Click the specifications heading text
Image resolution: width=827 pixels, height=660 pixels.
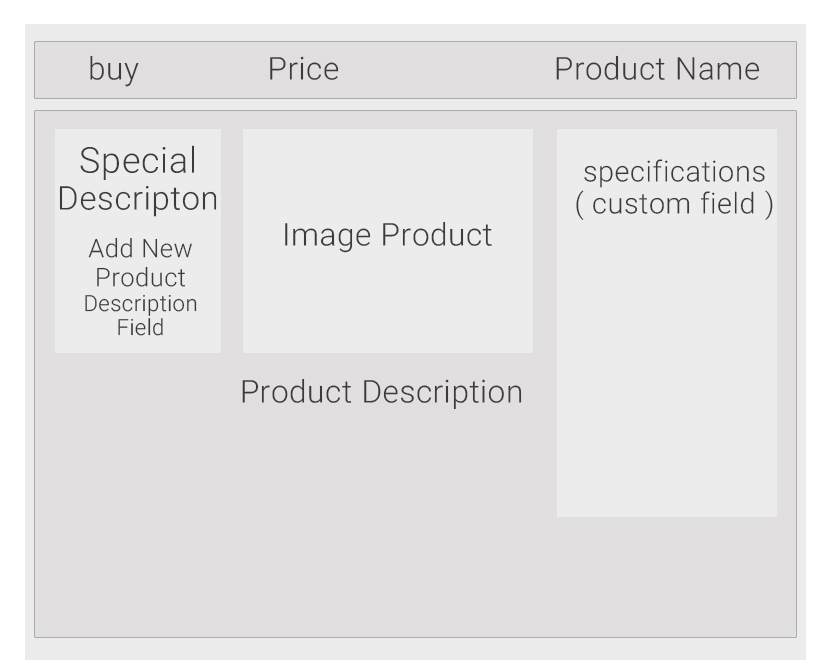coord(674,172)
